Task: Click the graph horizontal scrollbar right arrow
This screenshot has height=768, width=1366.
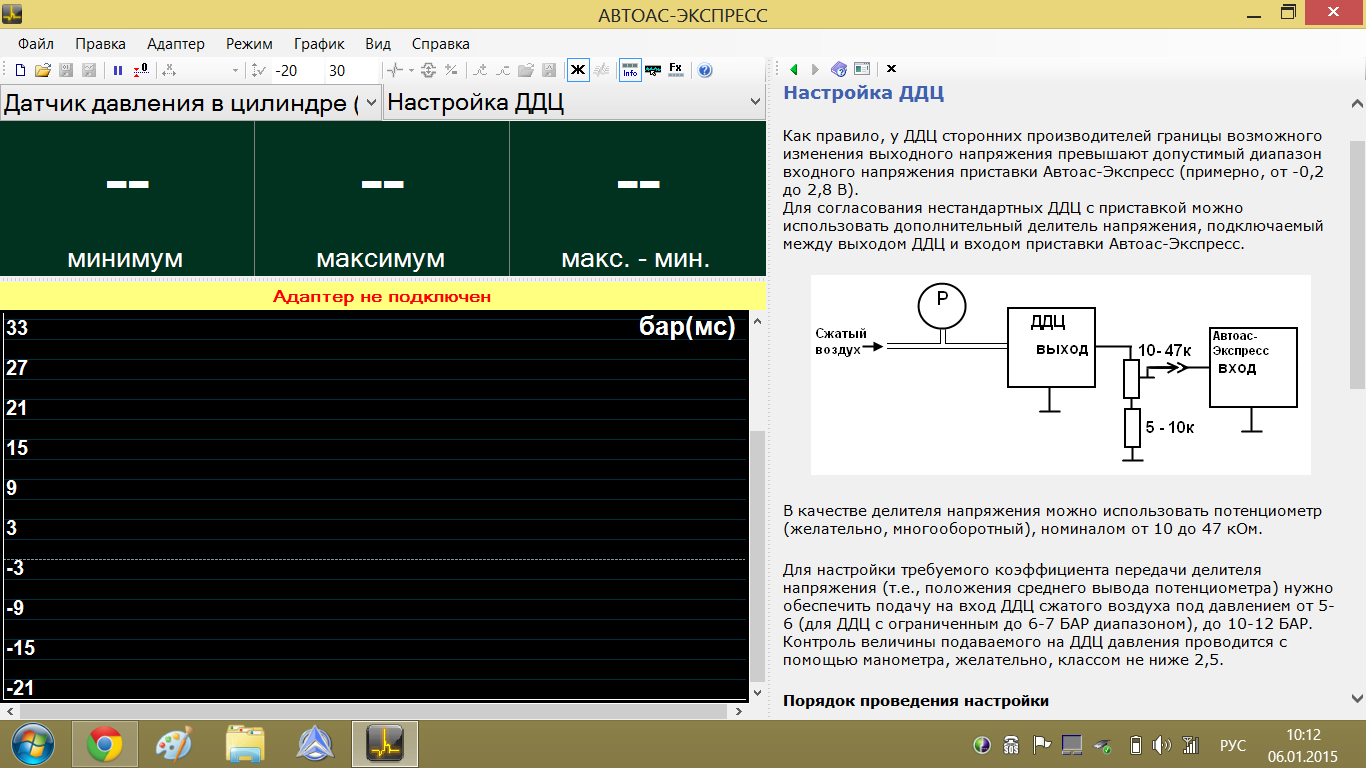Action: tap(740, 711)
